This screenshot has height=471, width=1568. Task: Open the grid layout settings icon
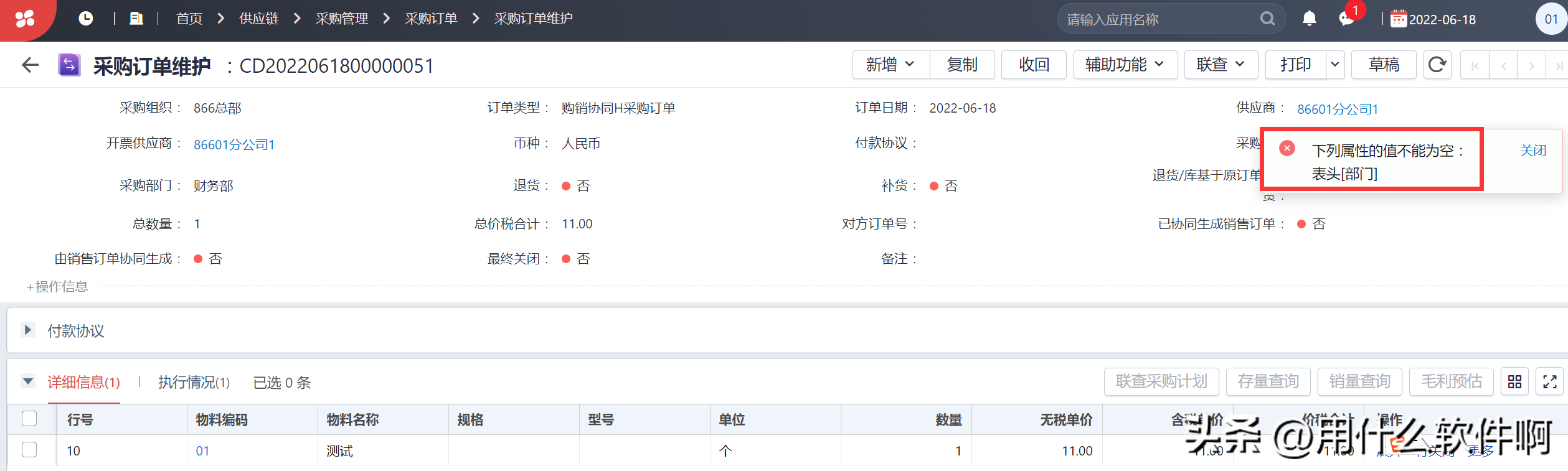(1514, 381)
